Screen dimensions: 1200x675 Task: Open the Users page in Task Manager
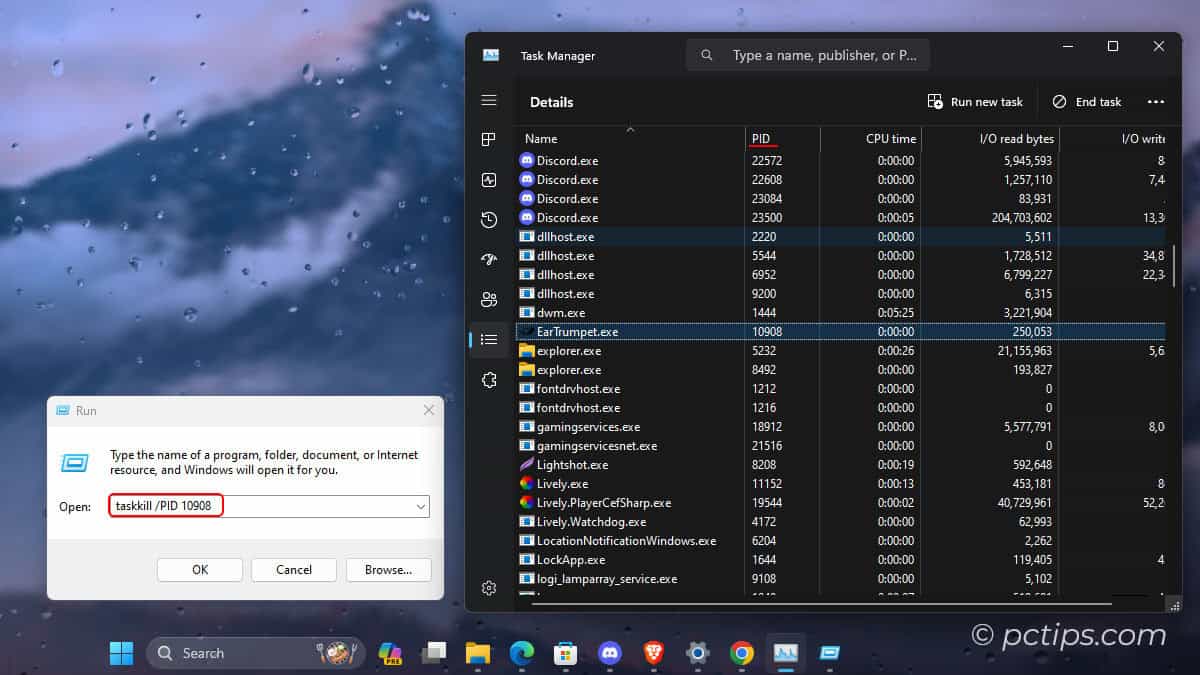(x=488, y=299)
